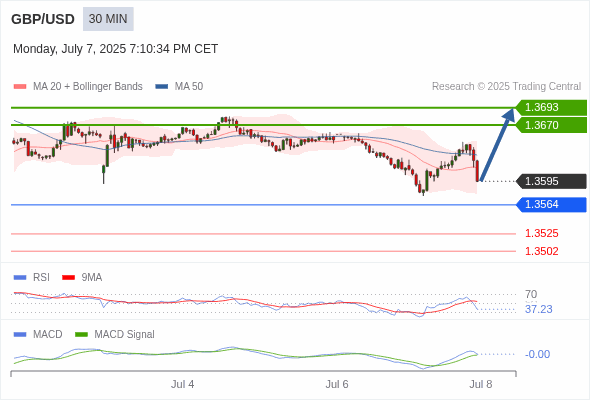This screenshot has width=590, height=400.
Task: Click the MACD Signal legend swatch
Action: (81, 335)
